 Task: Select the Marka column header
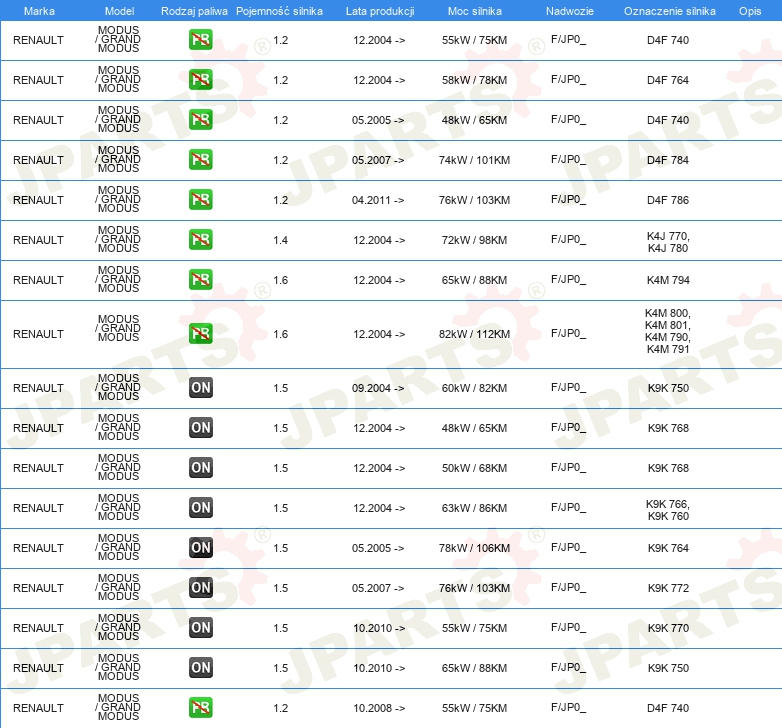pyautogui.click(x=39, y=11)
